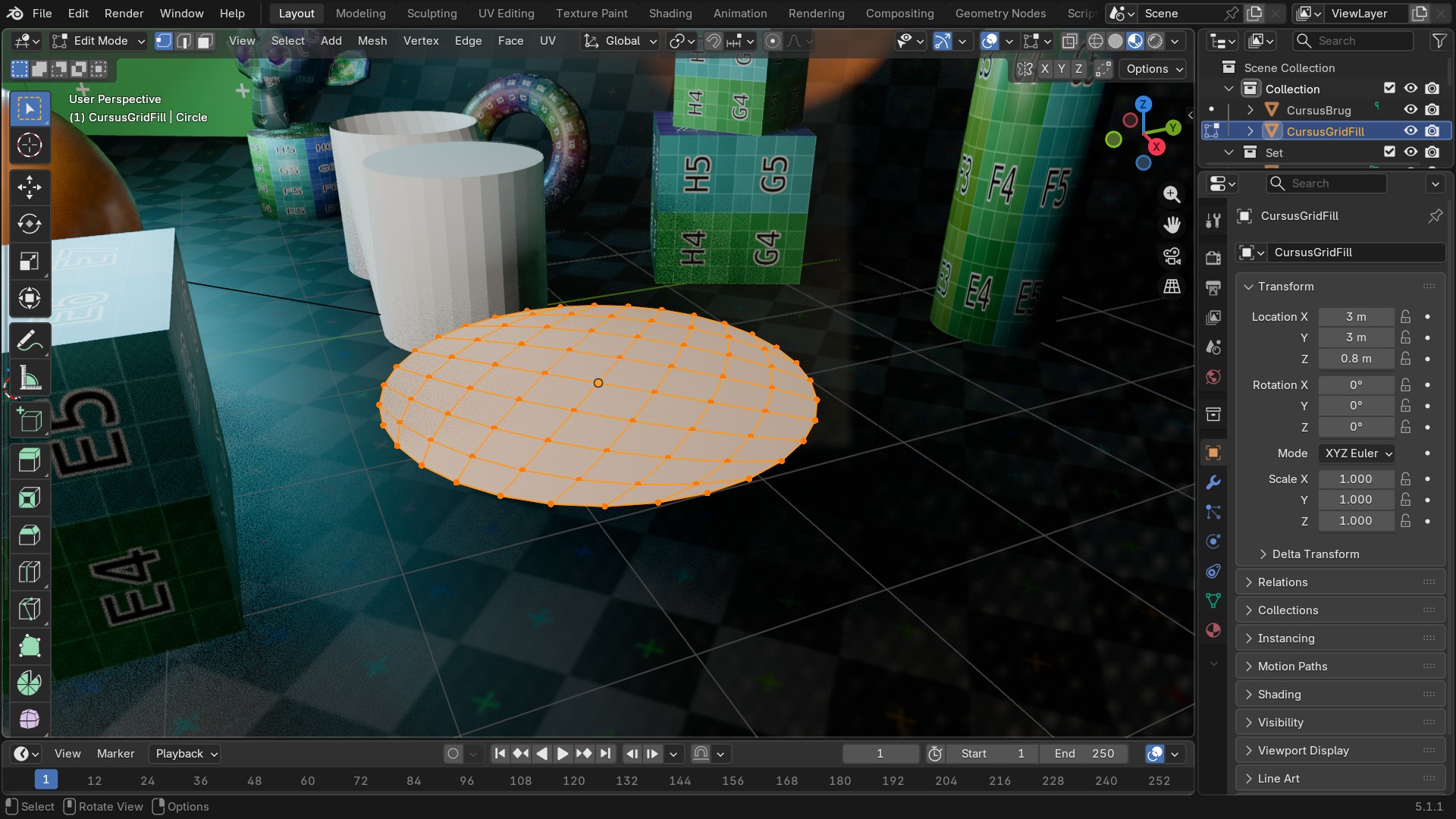The height and width of the screenshot is (819, 1456).
Task: Open Material properties tab icon
Action: click(x=1213, y=630)
